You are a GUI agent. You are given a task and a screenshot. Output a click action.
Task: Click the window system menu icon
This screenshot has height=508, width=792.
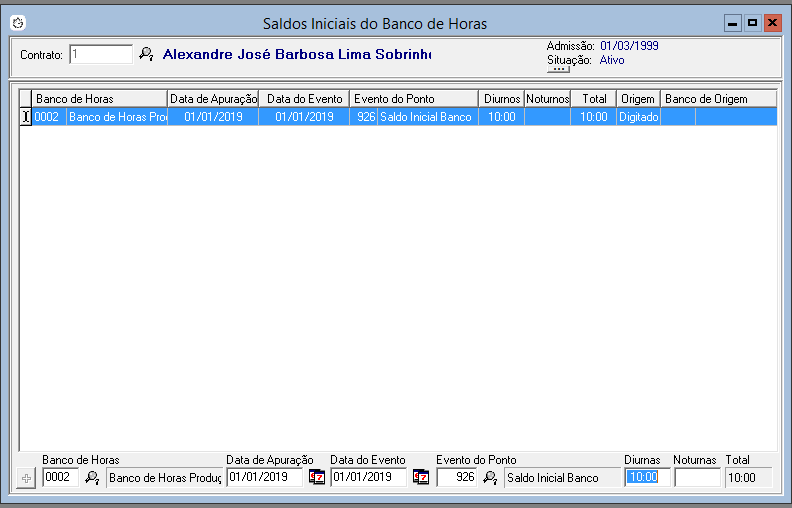17,22
